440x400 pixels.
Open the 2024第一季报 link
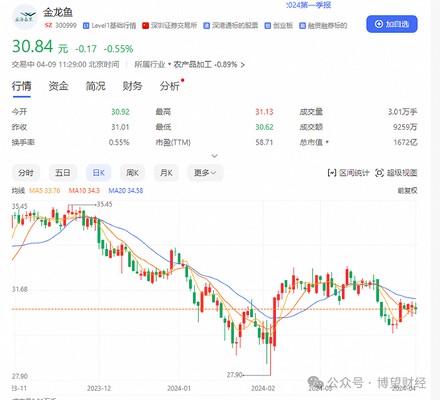pyautogui.click(x=308, y=5)
